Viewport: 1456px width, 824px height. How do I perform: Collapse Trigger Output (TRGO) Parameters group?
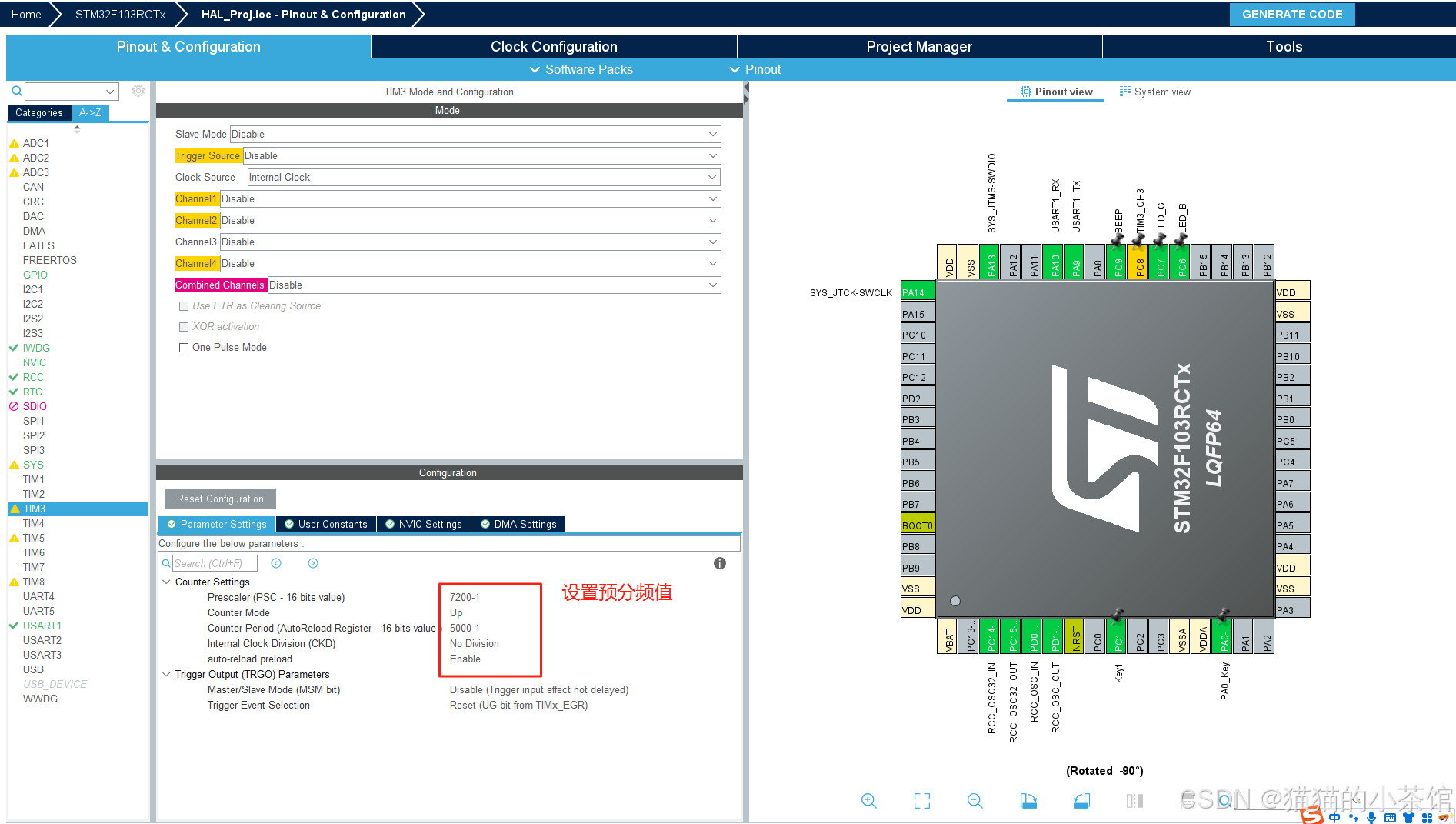166,674
